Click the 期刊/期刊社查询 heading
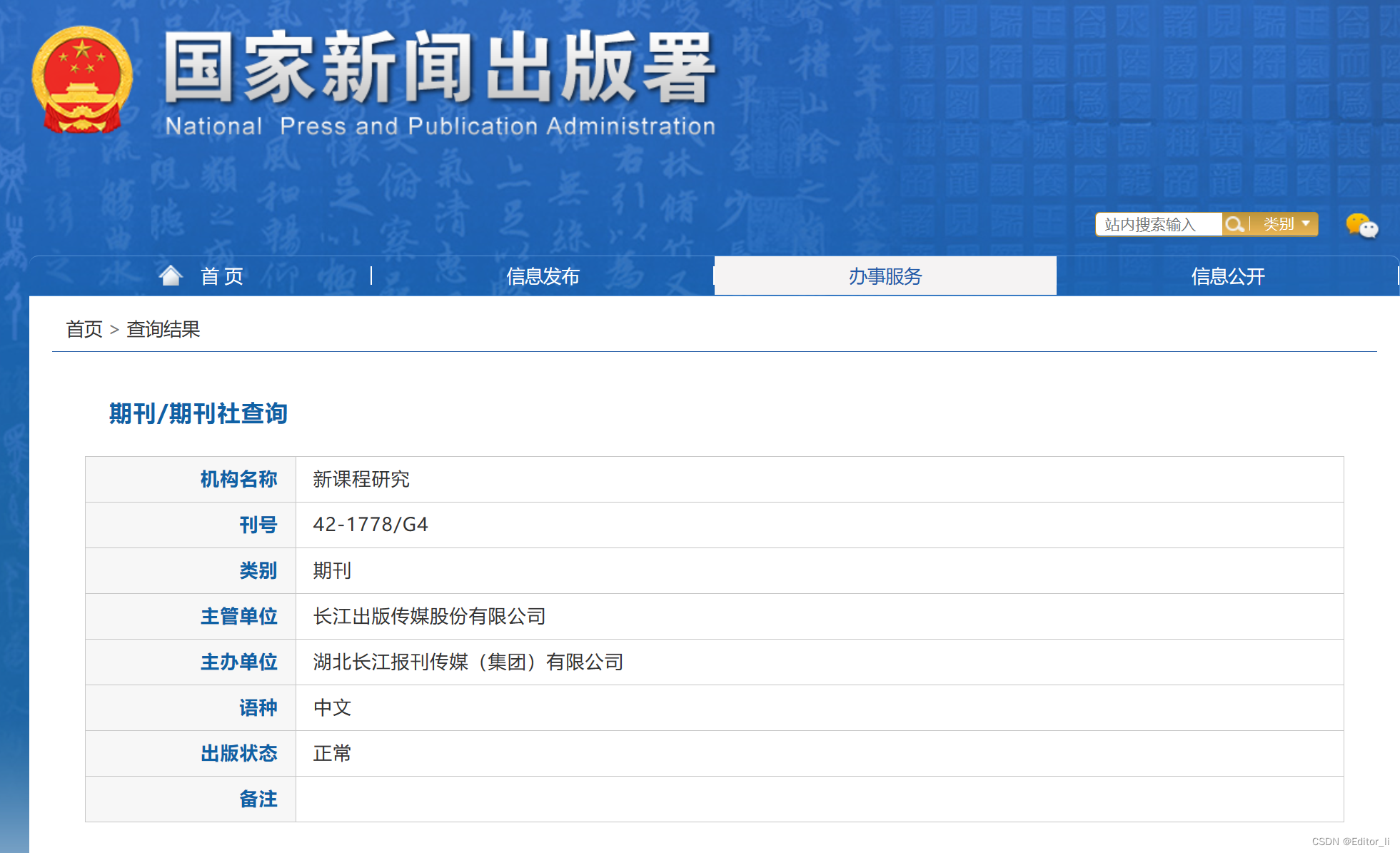 pyautogui.click(x=198, y=413)
